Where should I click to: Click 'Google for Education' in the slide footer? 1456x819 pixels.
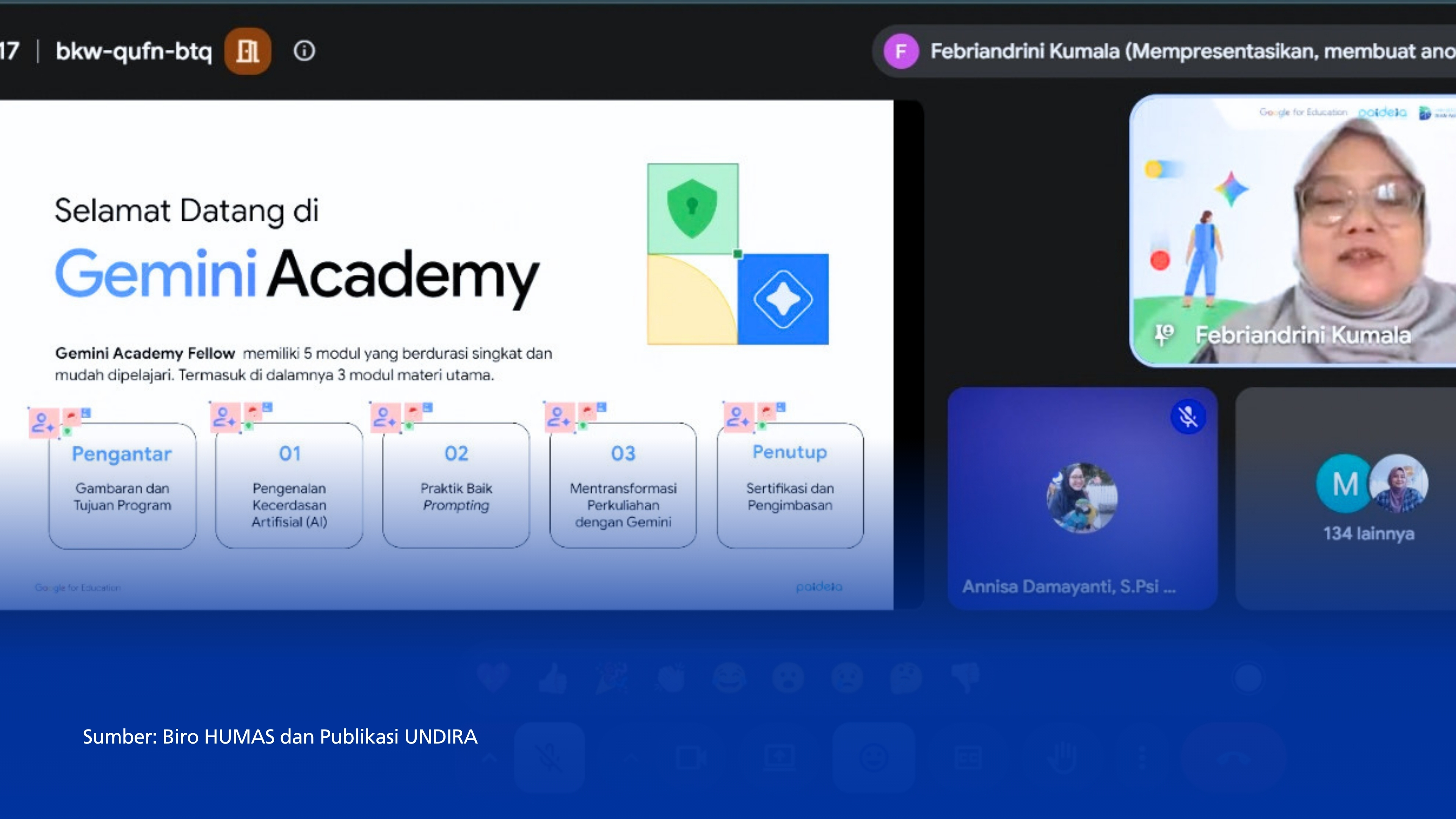[78, 588]
